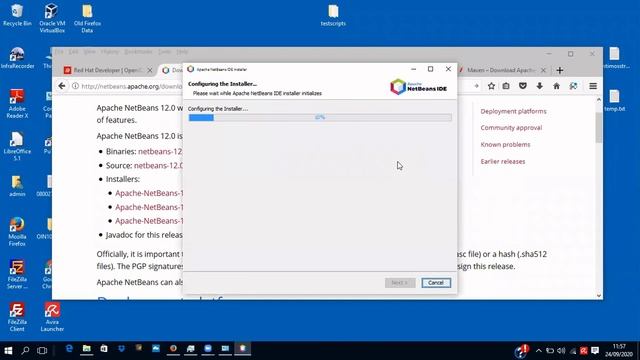Cancel the NetBeans installer setup
This screenshot has width=640, height=360.
click(436, 282)
